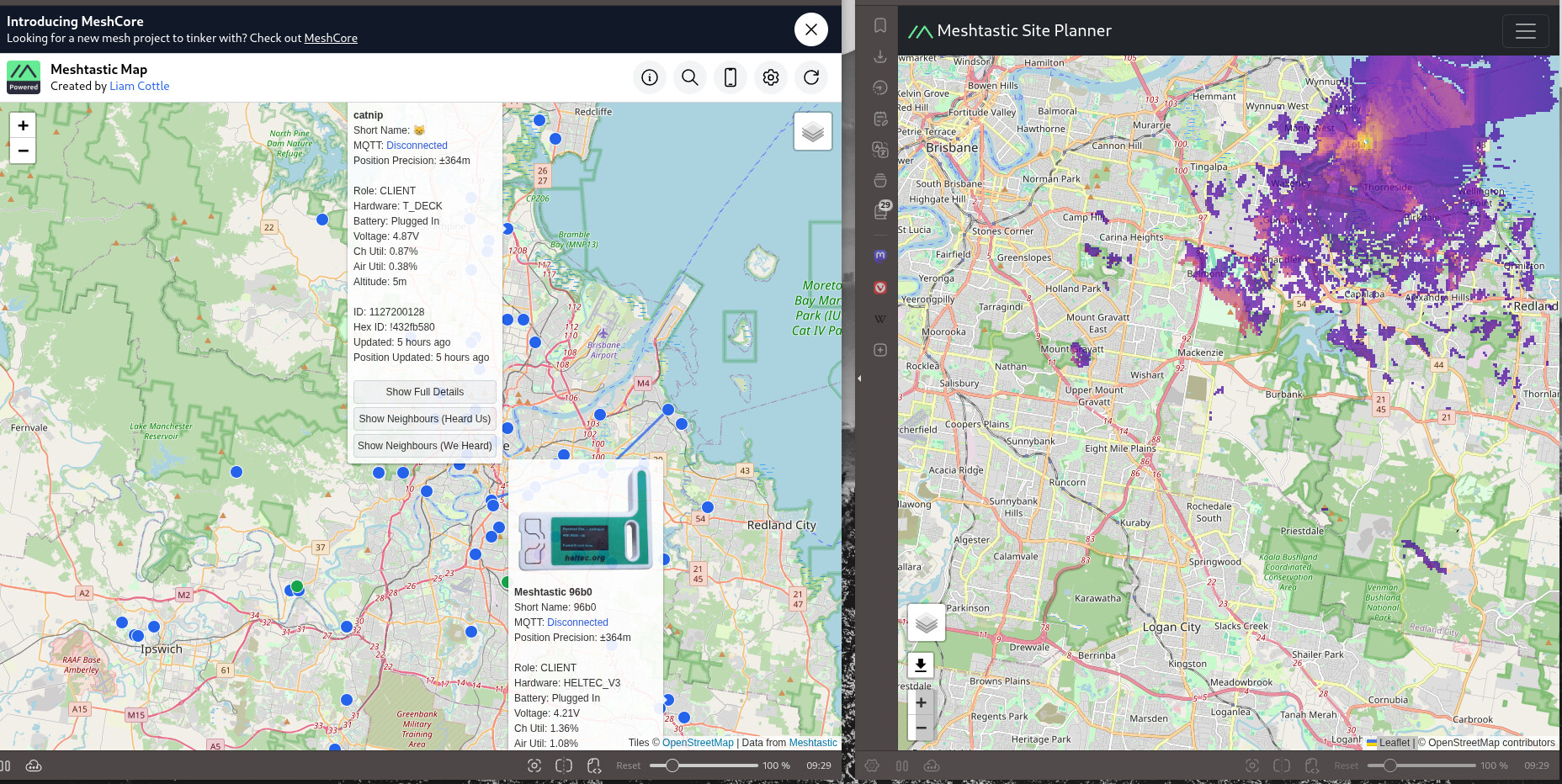Click capture page icon in left status bar
1562x784 pixels.
coord(534,765)
